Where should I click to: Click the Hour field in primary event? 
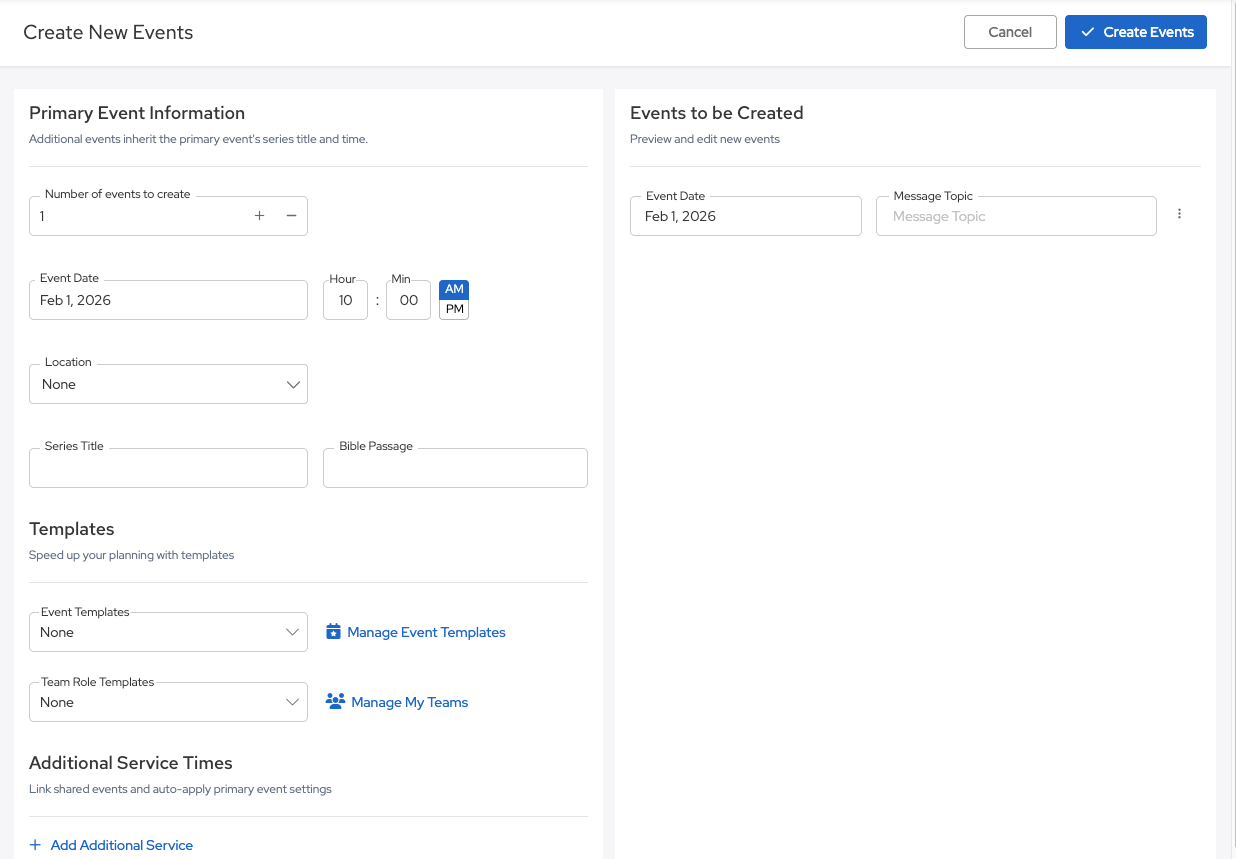click(345, 300)
